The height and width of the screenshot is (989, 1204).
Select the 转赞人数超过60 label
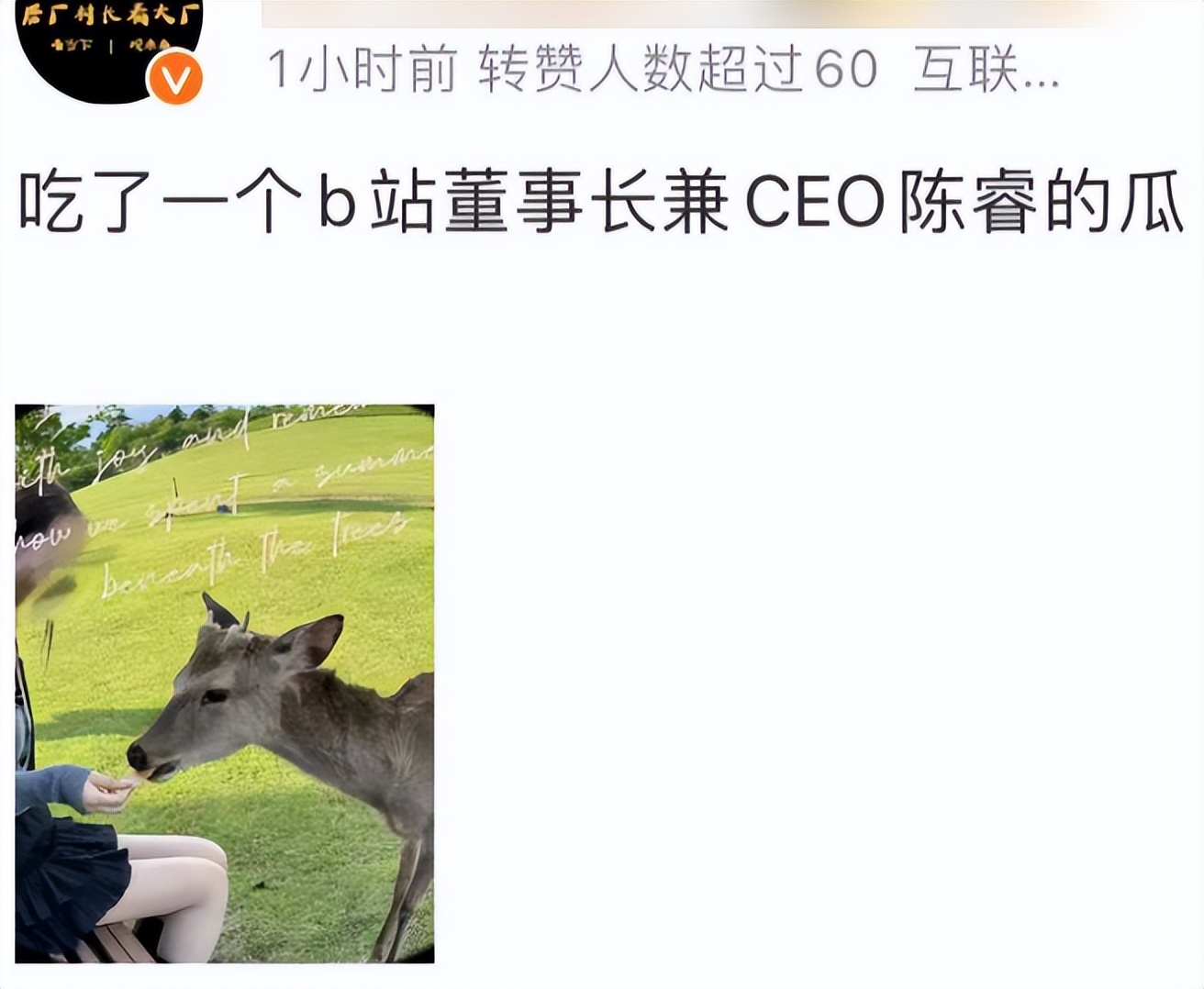click(677, 69)
